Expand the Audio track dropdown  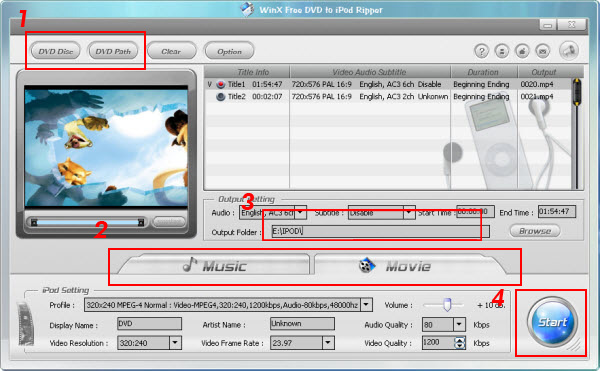coord(301,212)
